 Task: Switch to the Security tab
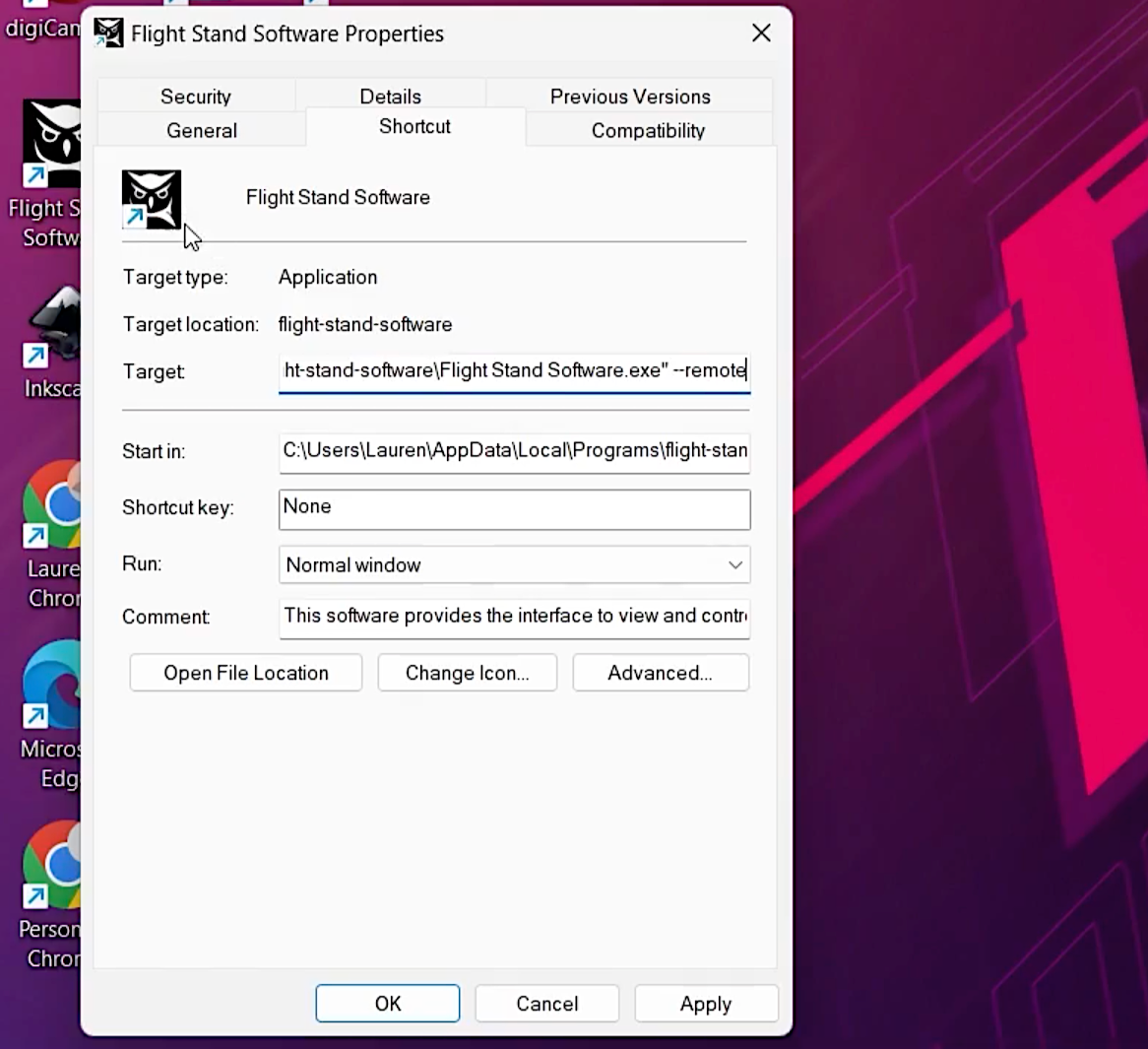tap(196, 97)
